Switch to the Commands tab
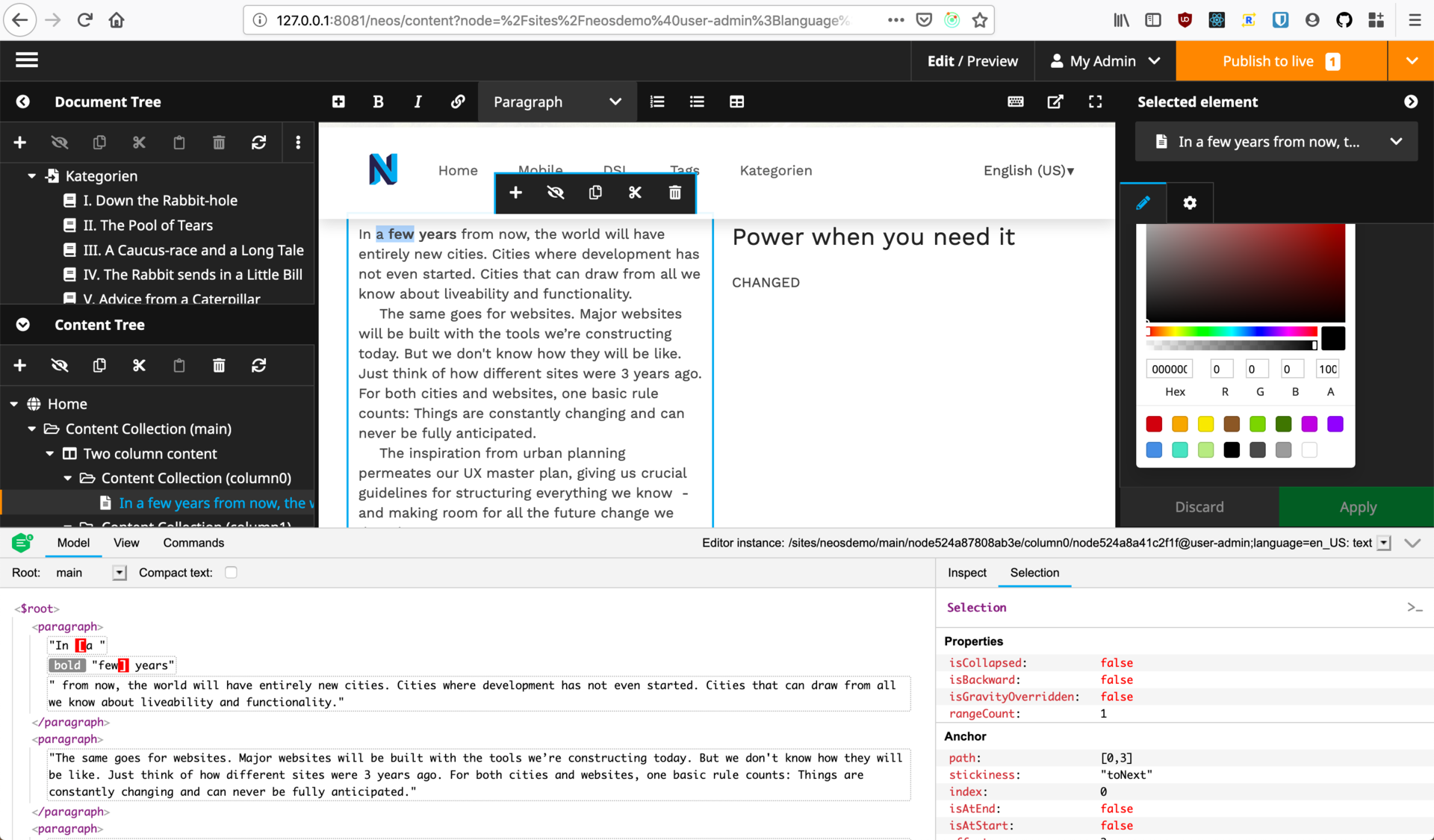This screenshot has width=1434, height=840. tap(193, 543)
